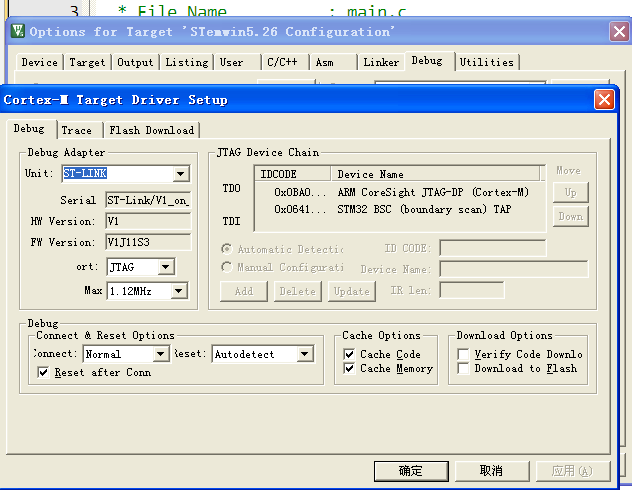Select the Utilities tab in Options

[x=486, y=62]
